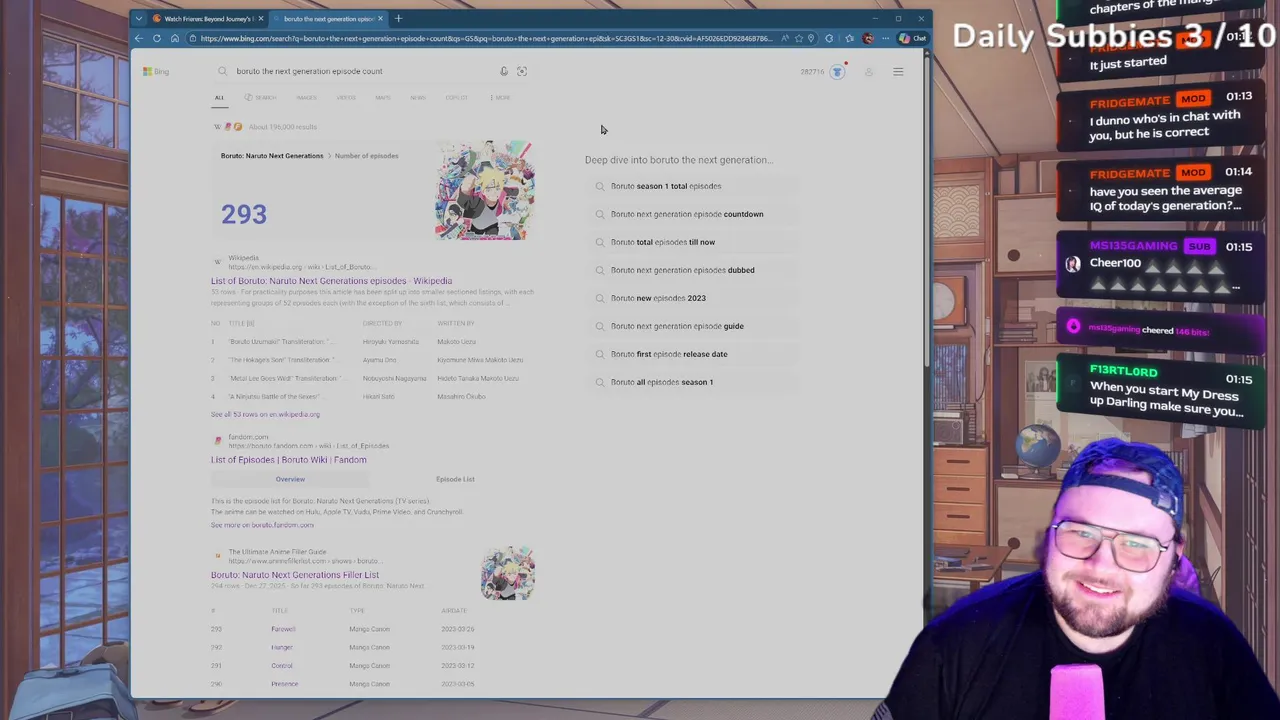
Task: Click The Ultimate Anime Filler Guide favicon
Action: [217, 555]
